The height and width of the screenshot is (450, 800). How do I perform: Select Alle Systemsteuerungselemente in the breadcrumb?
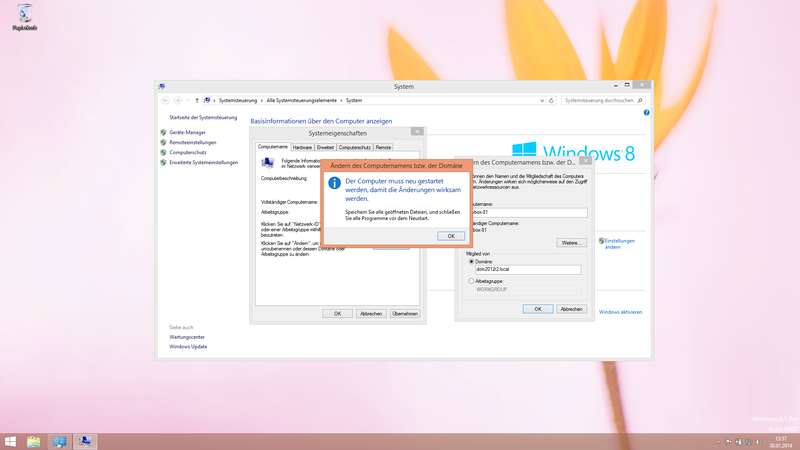click(x=302, y=101)
